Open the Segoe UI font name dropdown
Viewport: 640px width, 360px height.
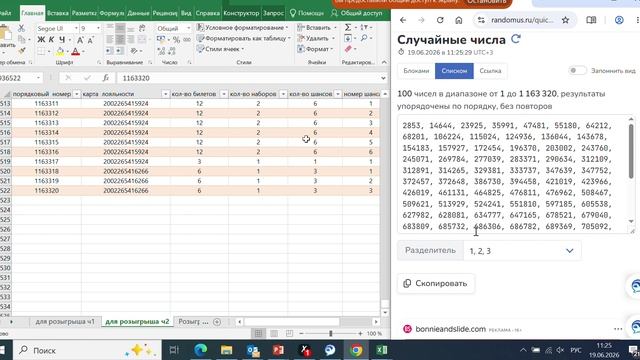[76, 28]
